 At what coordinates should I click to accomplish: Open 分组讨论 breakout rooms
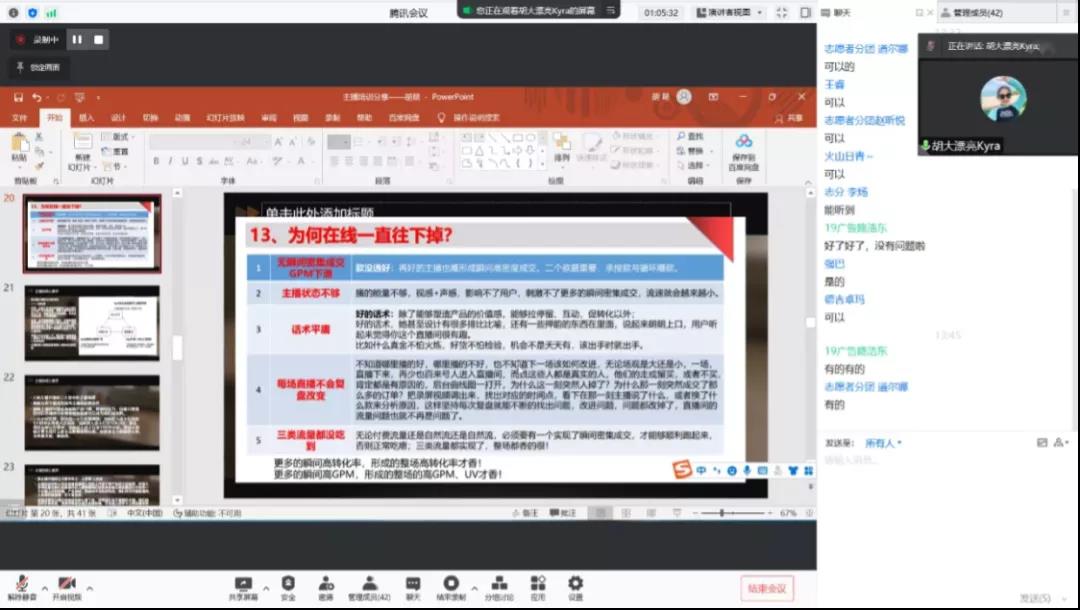tap(500, 585)
